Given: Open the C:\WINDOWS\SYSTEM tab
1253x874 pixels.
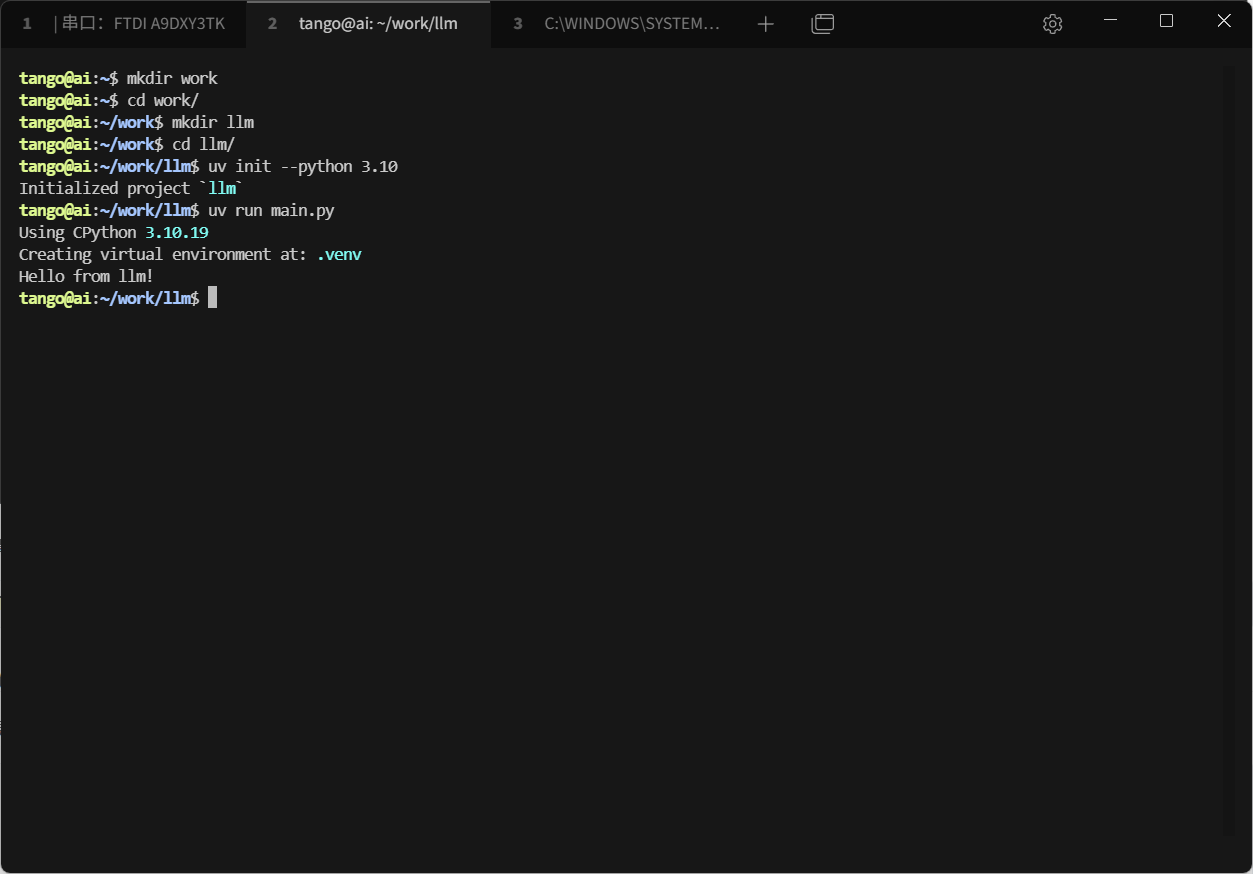Looking at the screenshot, I should [x=615, y=24].
